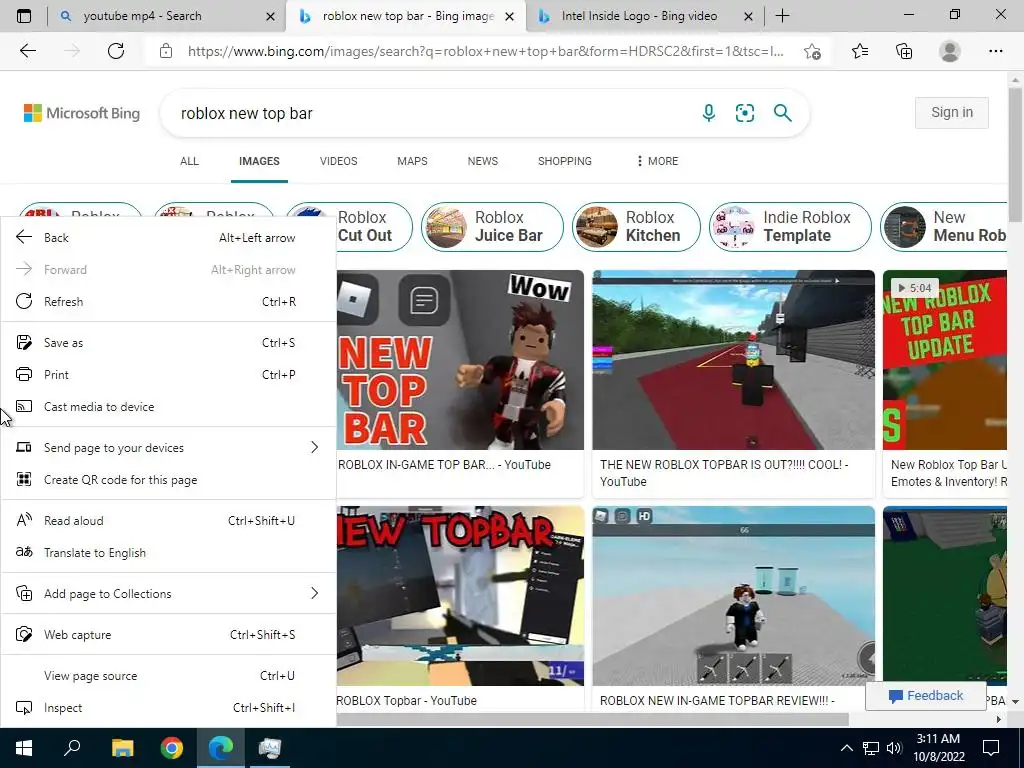
Task: Click the volume speaker tray icon
Action: point(894,748)
